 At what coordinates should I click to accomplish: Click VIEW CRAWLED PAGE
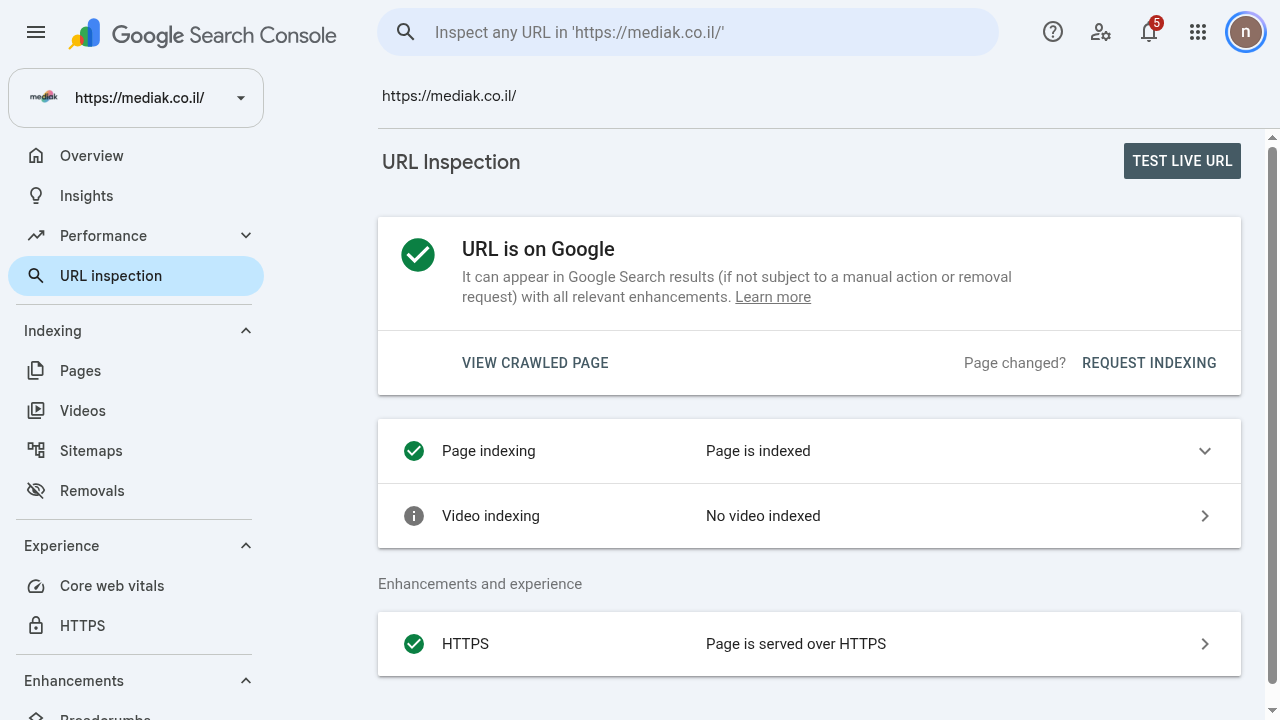(x=535, y=363)
